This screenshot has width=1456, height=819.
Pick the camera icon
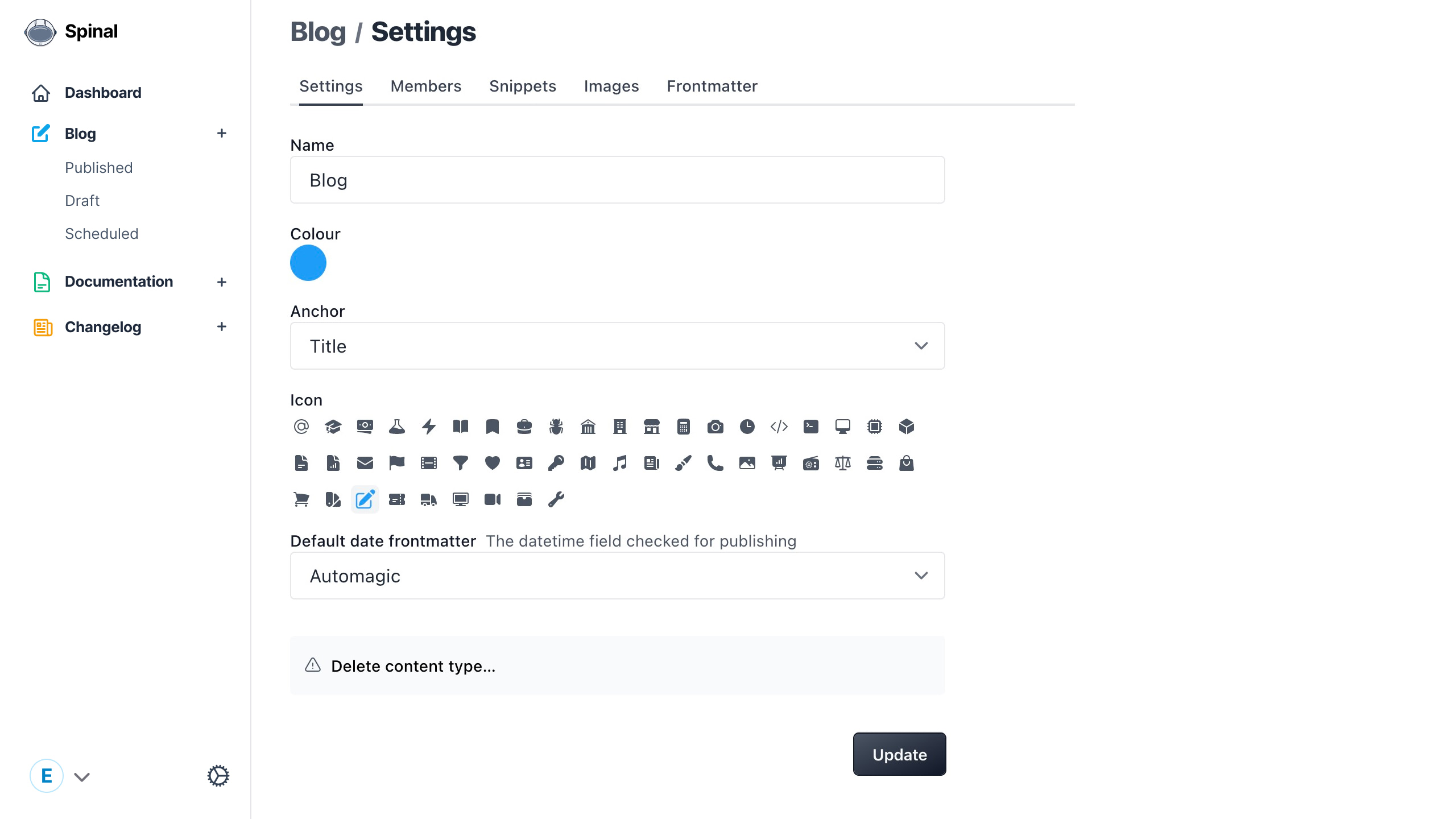[x=715, y=427]
